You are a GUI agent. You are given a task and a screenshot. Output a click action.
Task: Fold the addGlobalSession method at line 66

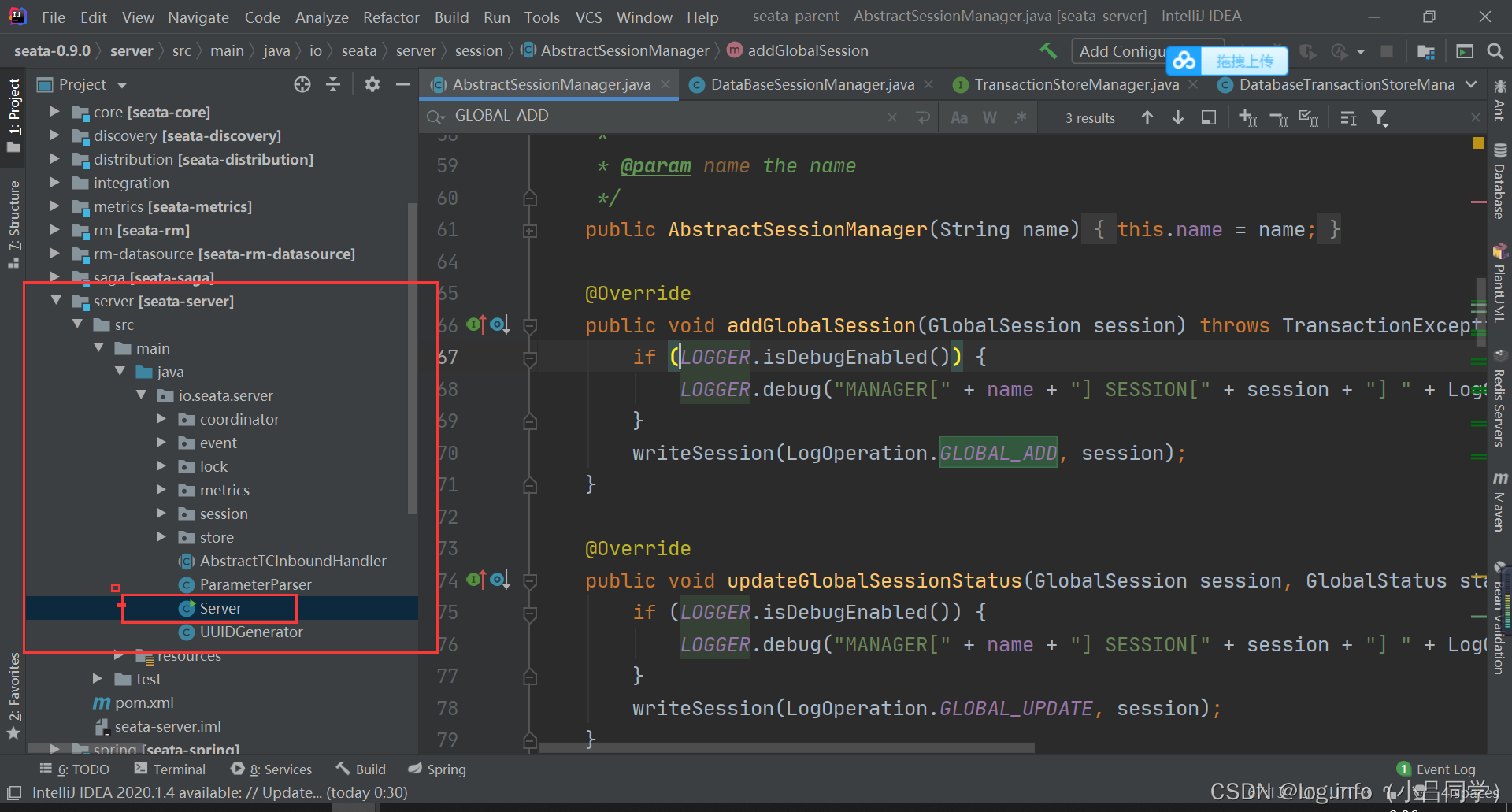pyautogui.click(x=530, y=324)
